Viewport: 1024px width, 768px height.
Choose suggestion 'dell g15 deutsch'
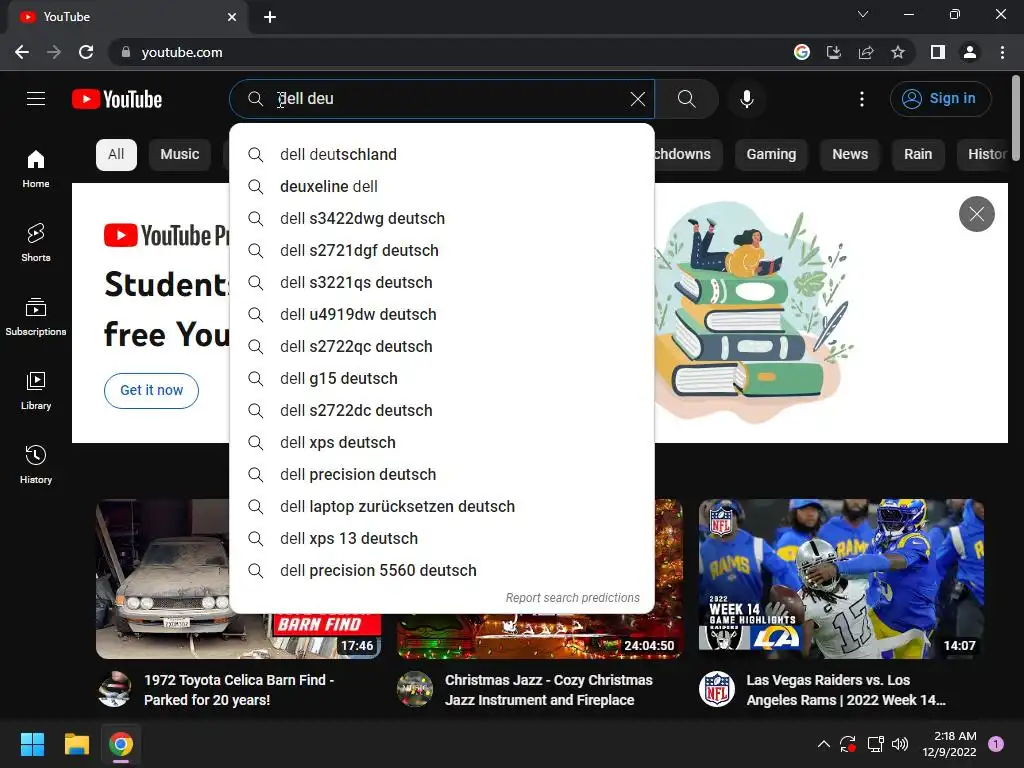[442, 379]
